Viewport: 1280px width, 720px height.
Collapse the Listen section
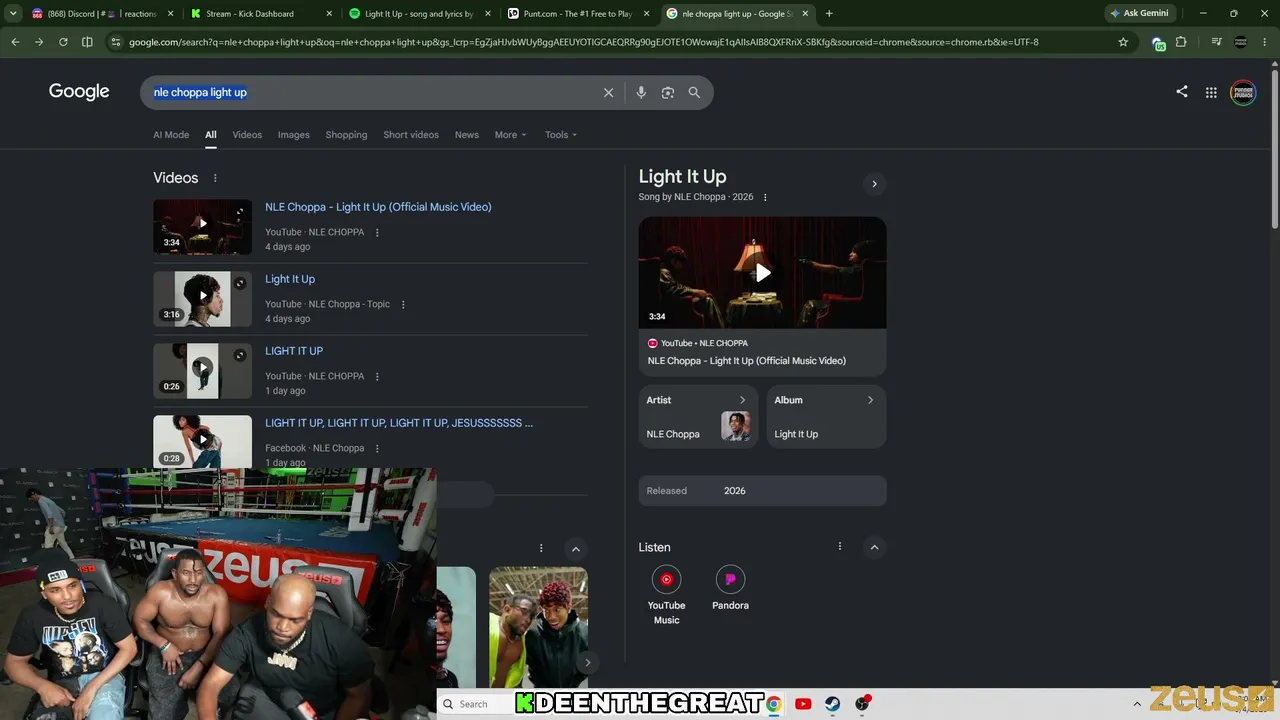[x=874, y=547]
